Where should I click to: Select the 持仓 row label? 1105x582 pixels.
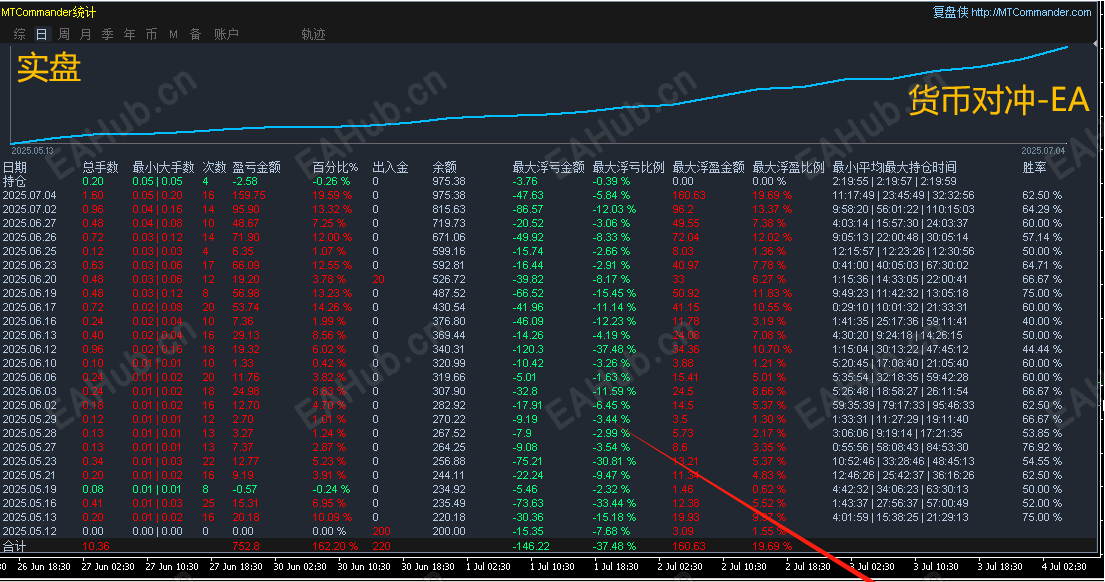(x=15, y=181)
